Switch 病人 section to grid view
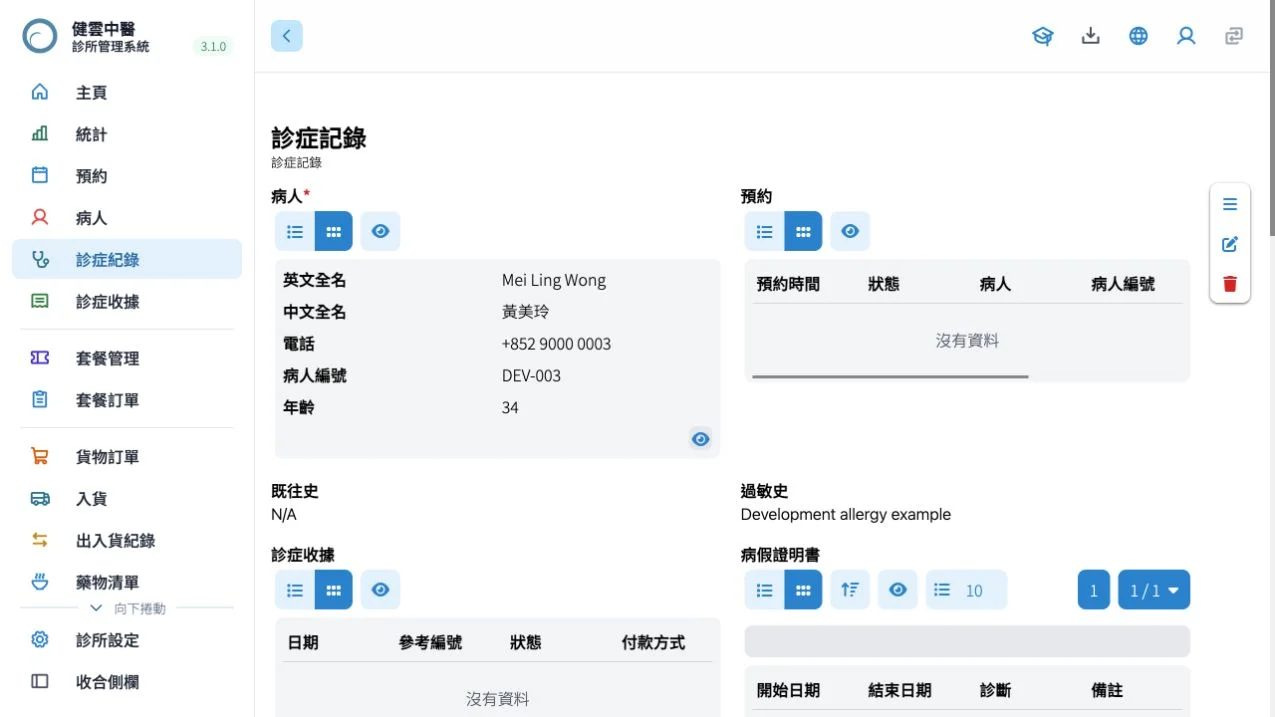The image size is (1275, 717). (334, 231)
